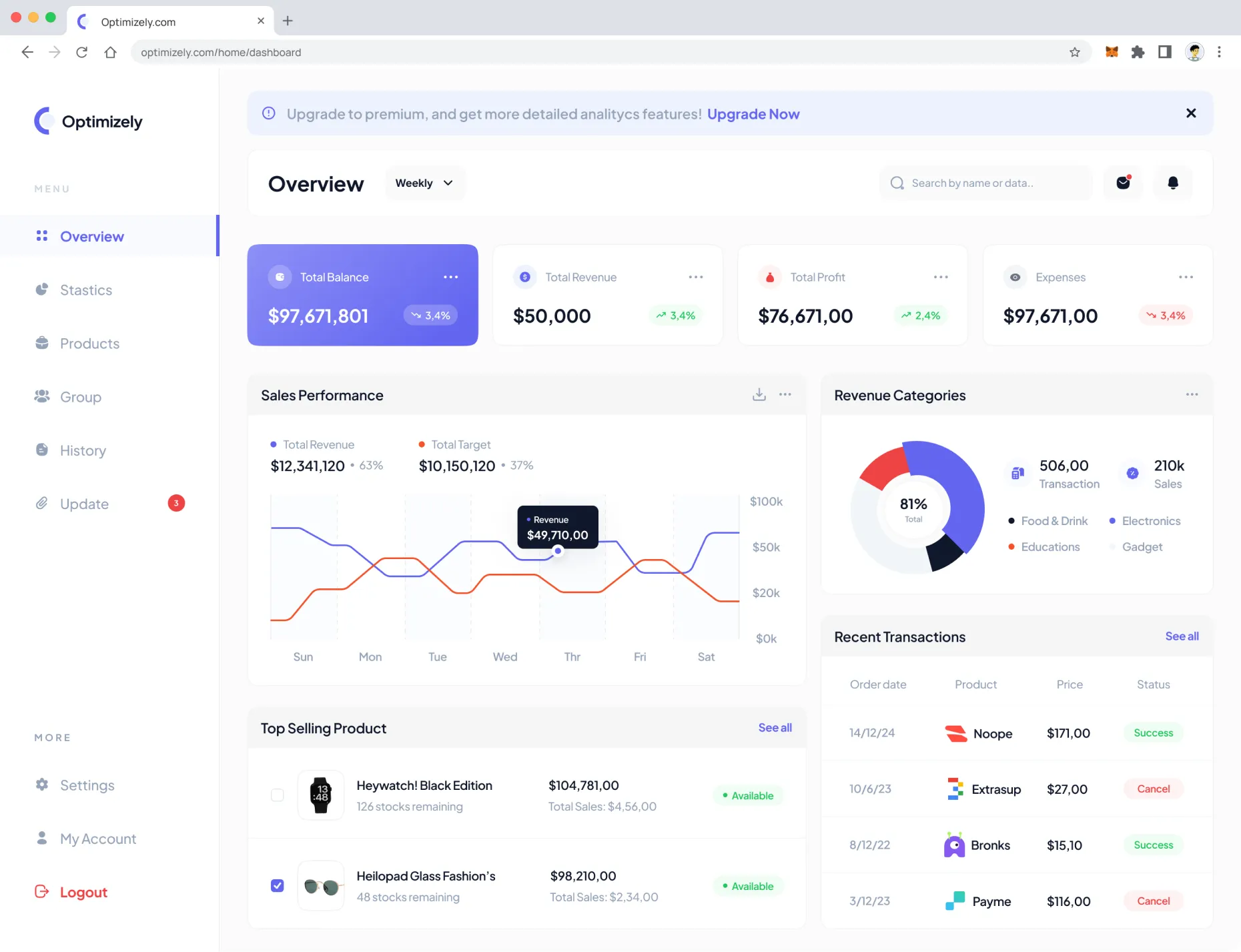Click the browser home button
The image size is (1241, 952).
[x=111, y=52]
